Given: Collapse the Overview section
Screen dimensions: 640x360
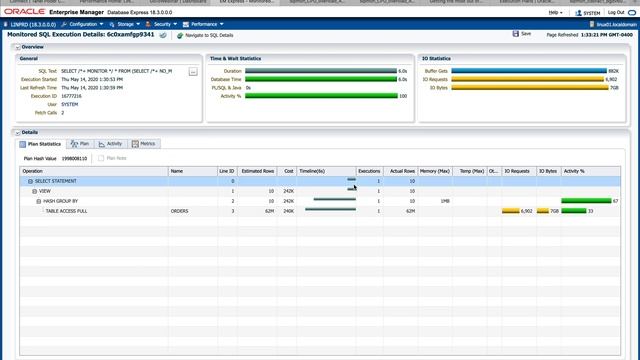Looking at the screenshot, I should 18,47.
